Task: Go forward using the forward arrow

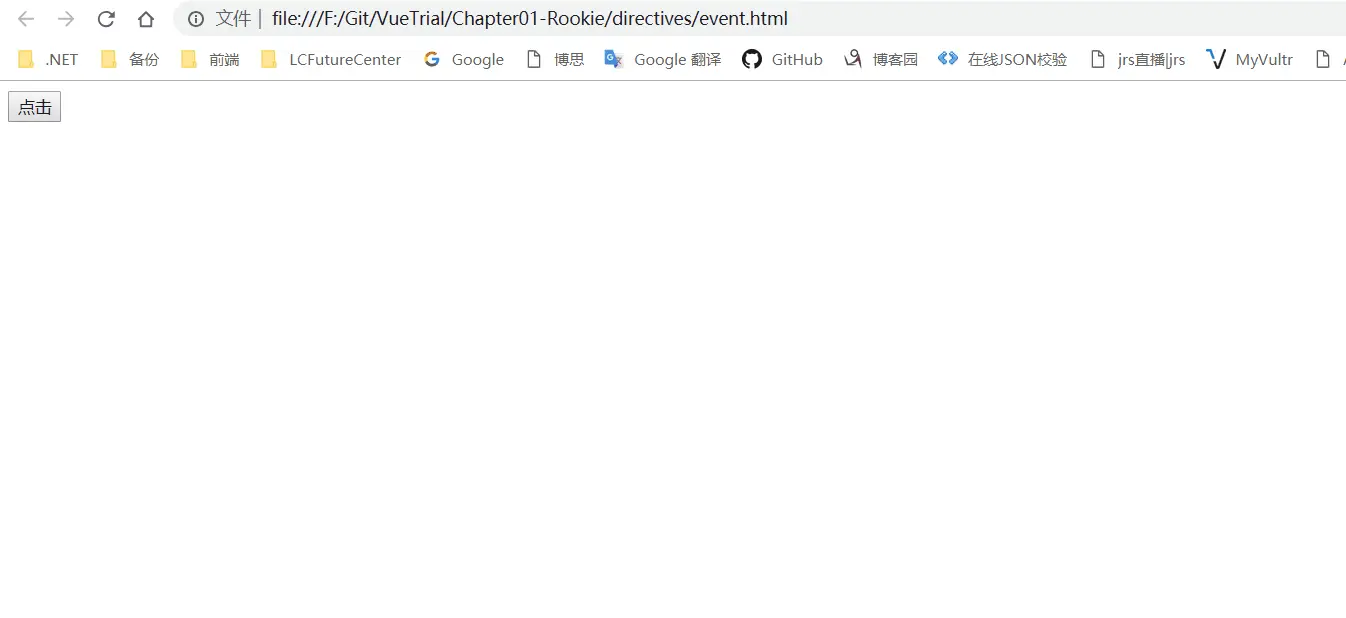Action: (x=66, y=19)
